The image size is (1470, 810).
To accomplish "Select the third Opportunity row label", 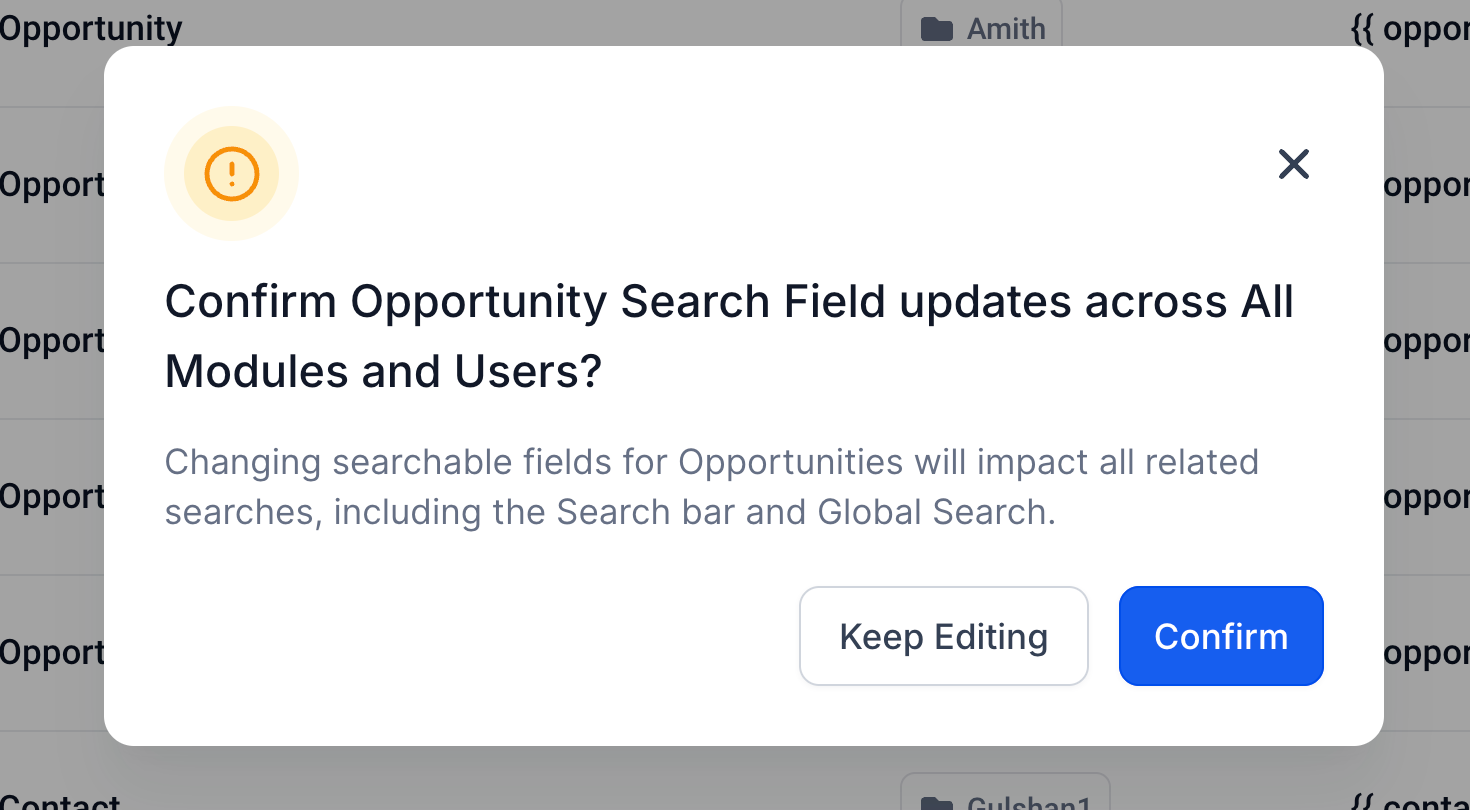I will click(52, 341).
